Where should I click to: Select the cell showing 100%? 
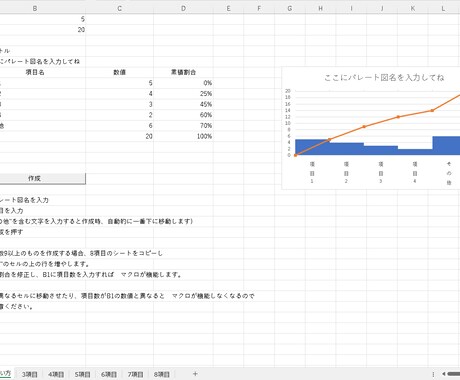pyautogui.click(x=183, y=136)
